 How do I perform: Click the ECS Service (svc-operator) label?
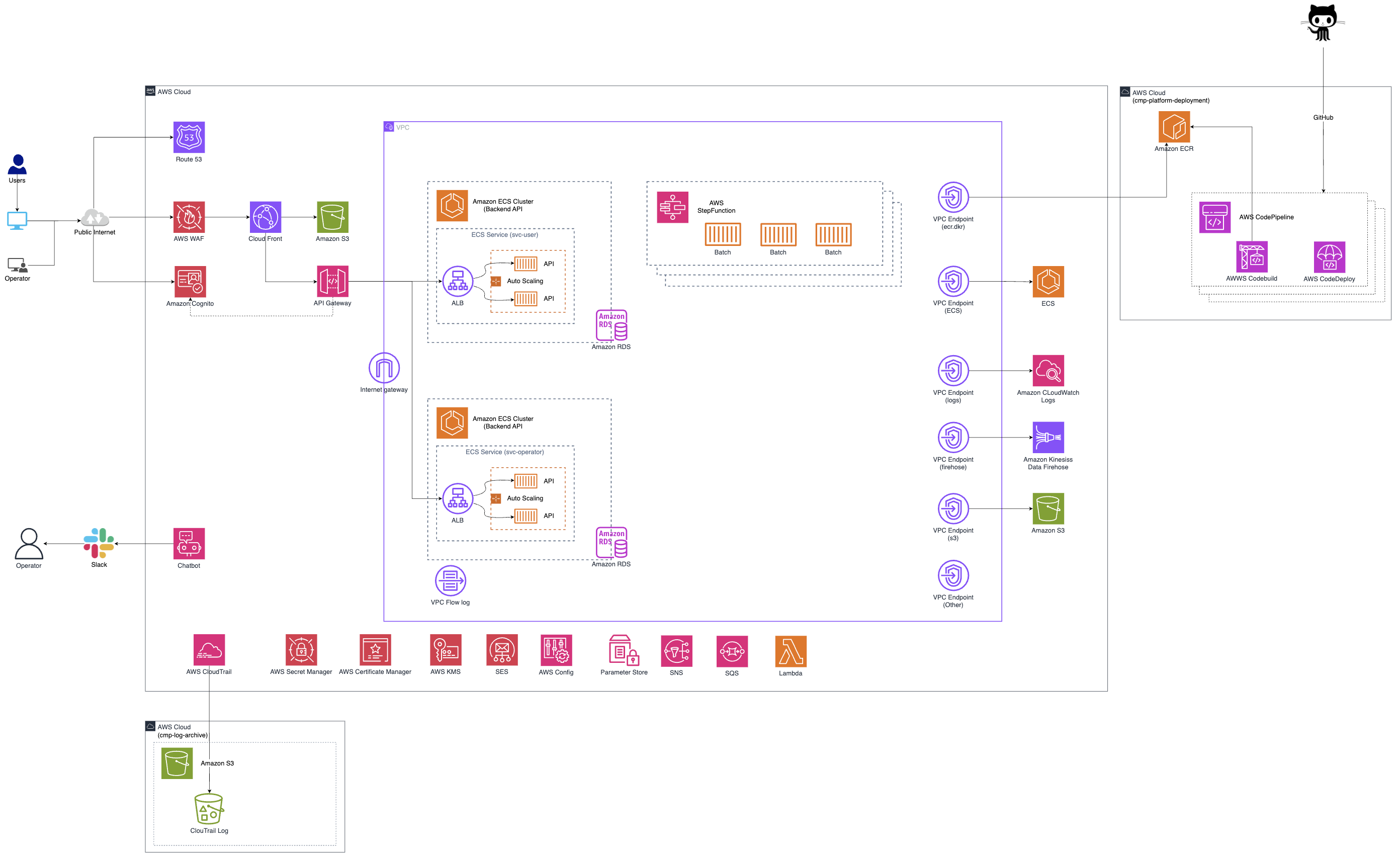[504, 452]
